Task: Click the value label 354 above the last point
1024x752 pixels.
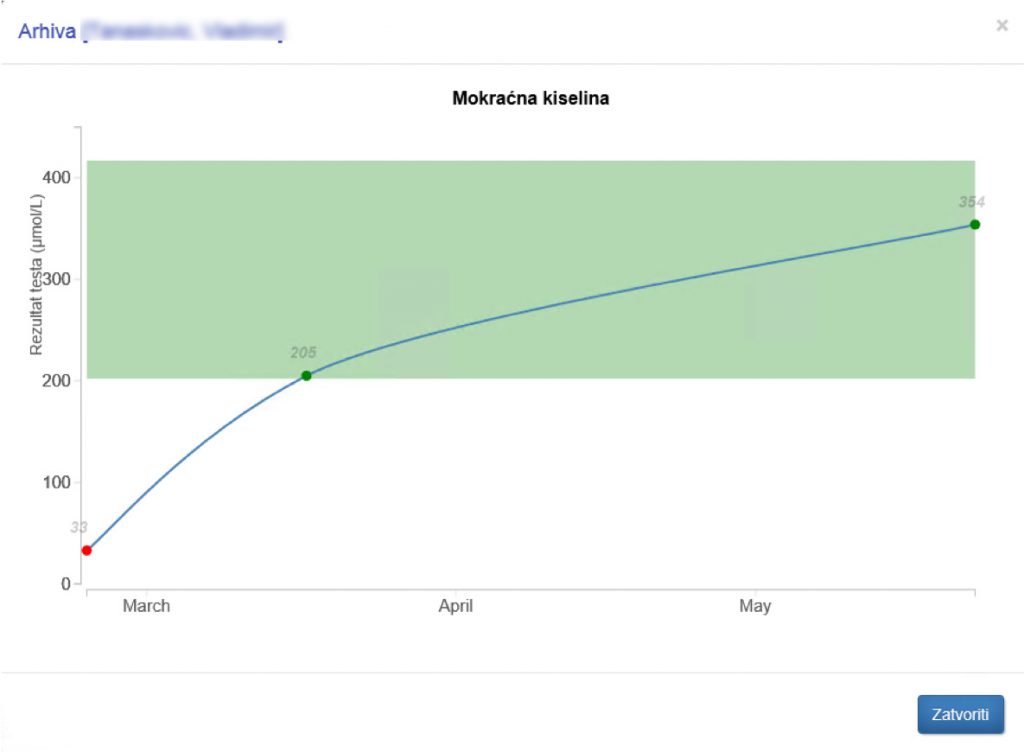Action: 971,202
